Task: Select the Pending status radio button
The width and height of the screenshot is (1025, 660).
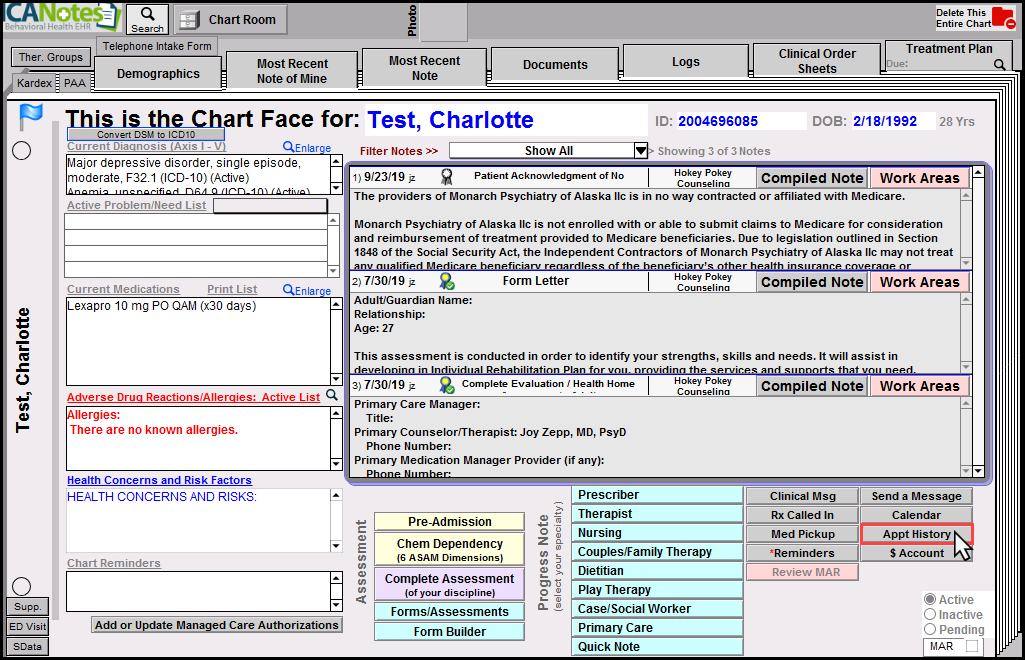Action: click(x=930, y=630)
